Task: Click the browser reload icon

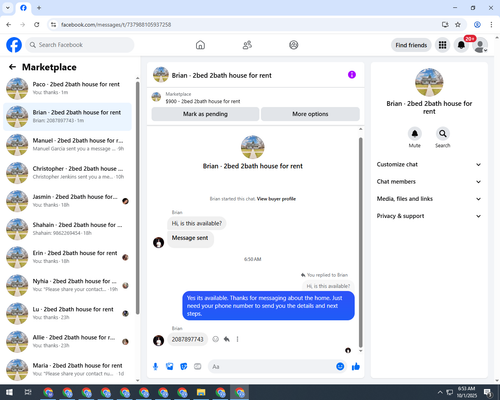Action: [37, 25]
